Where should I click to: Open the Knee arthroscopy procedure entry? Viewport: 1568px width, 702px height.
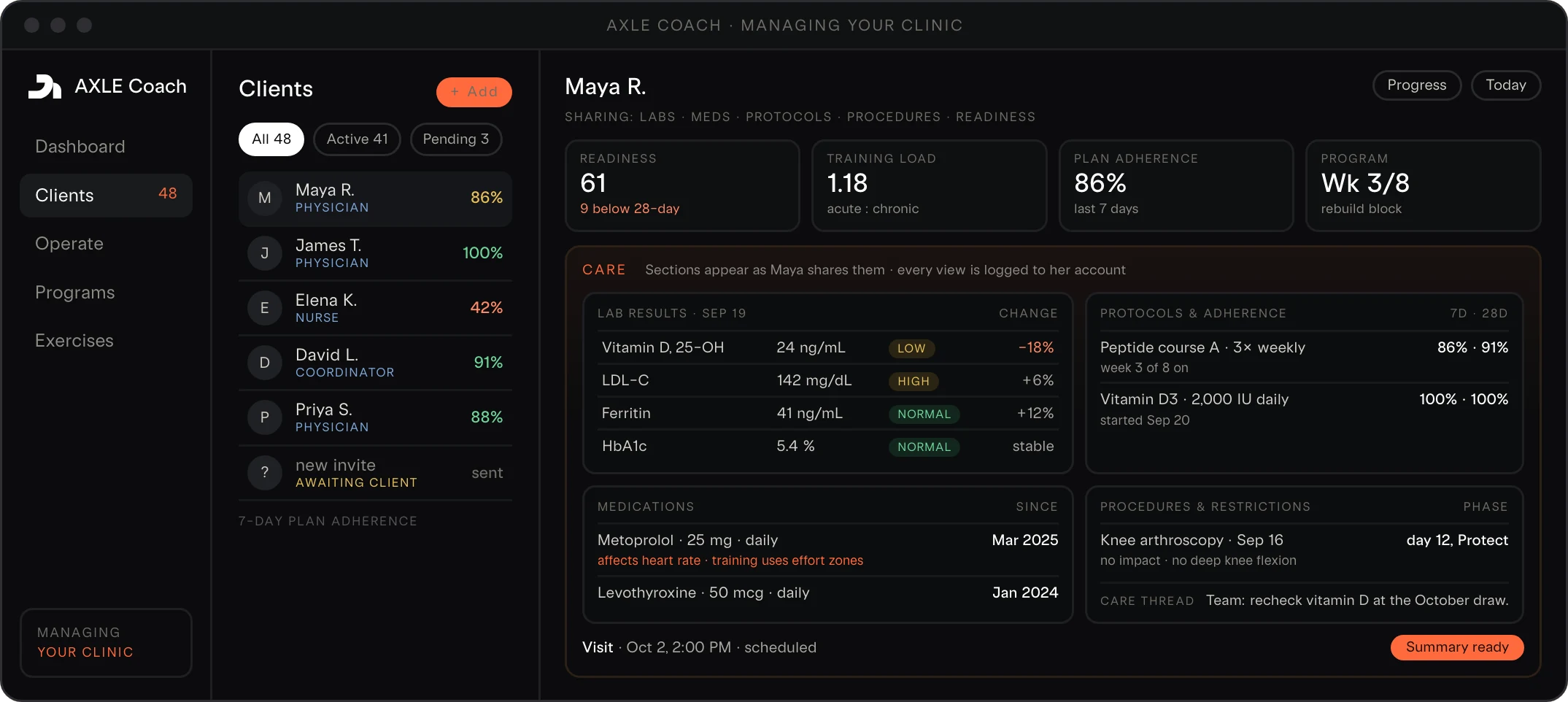click(x=1304, y=549)
